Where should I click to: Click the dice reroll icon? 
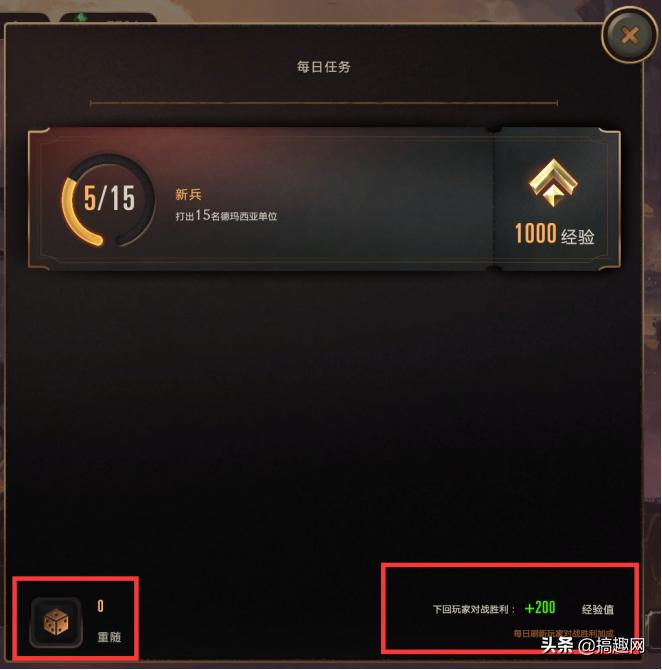point(56,622)
